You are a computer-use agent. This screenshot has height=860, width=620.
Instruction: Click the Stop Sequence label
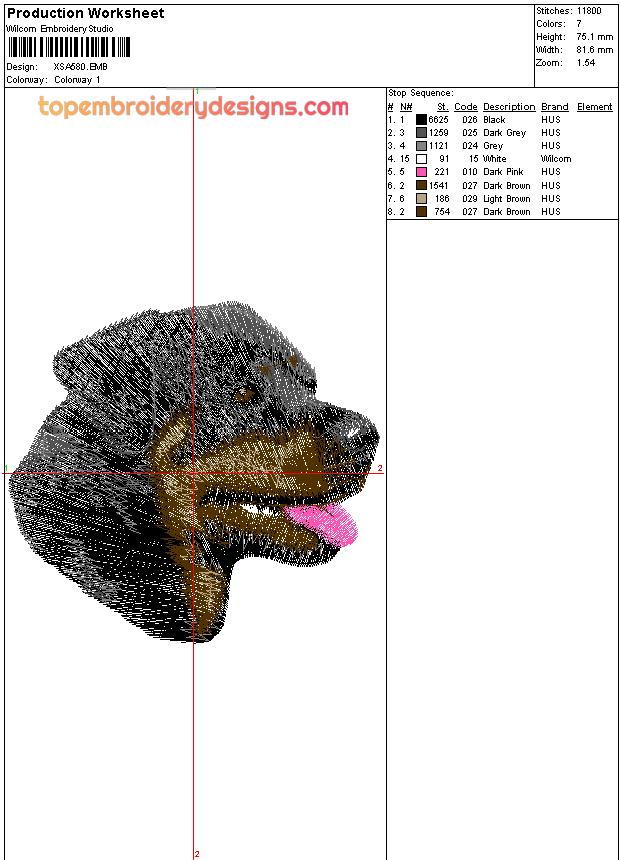coord(420,93)
